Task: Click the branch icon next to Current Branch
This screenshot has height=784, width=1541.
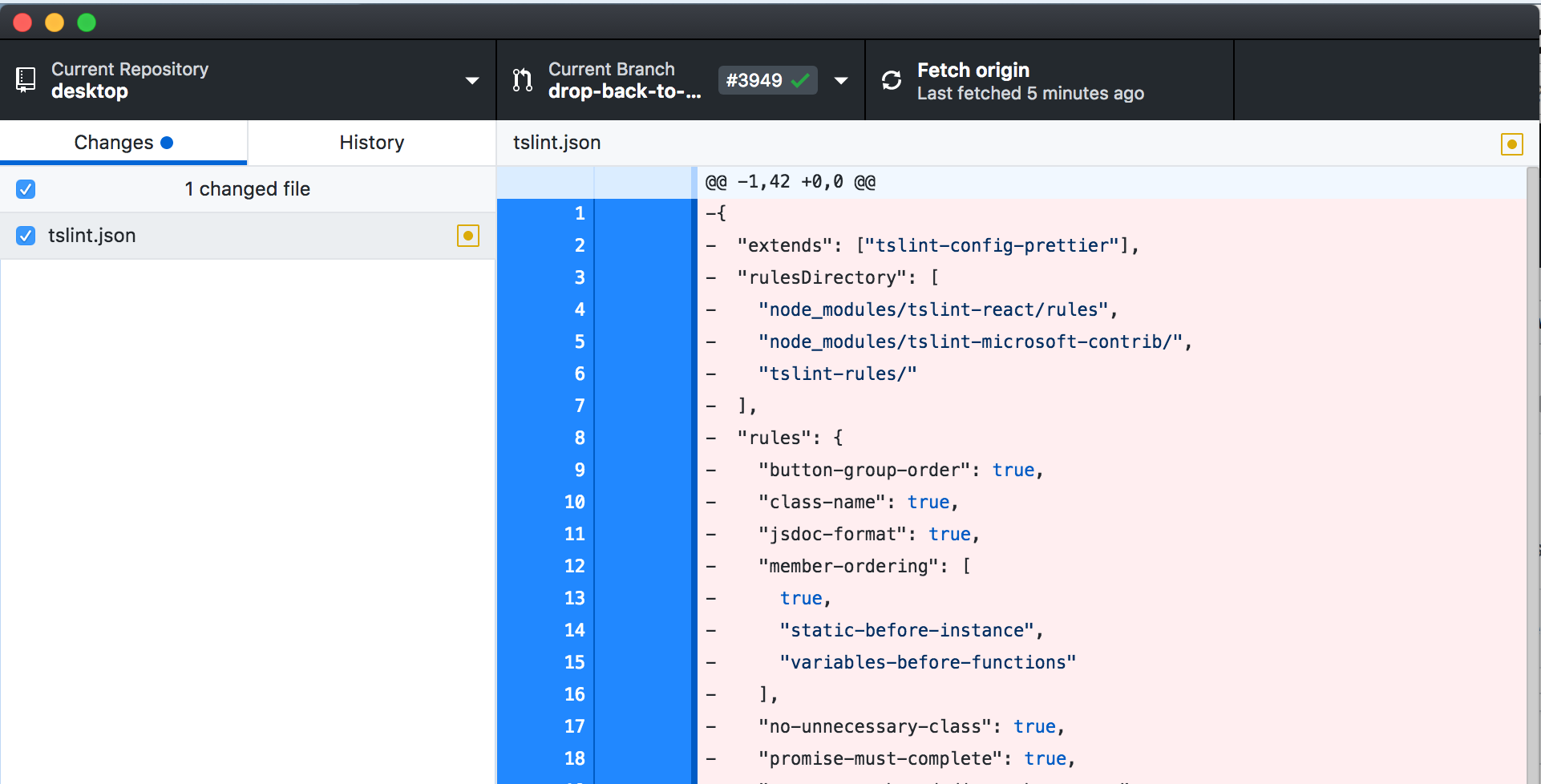Action: [x=522, y=79]
